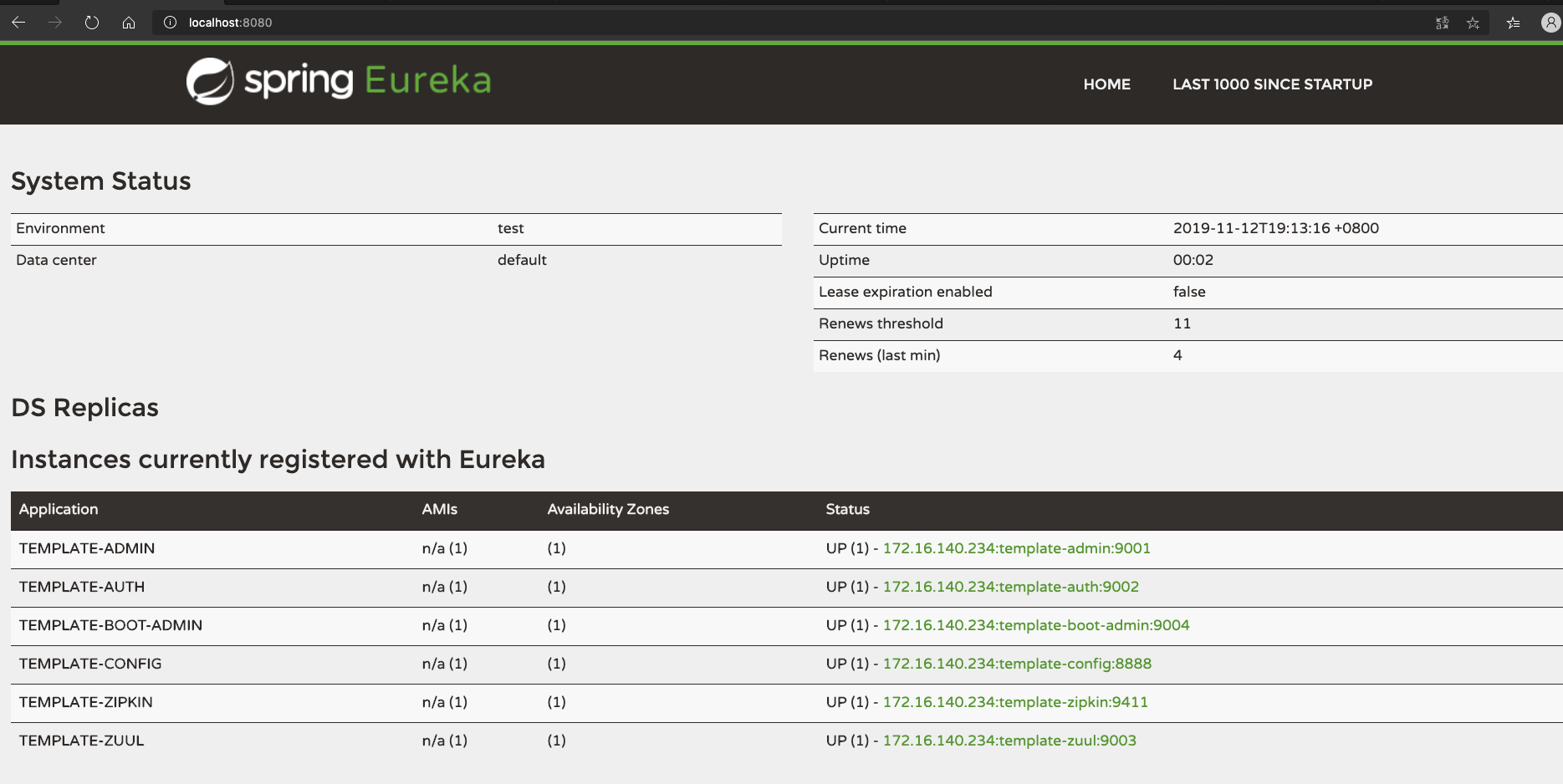Click the translate page icon
Screen dimensions: 1563x784
tap(1442, 23)
